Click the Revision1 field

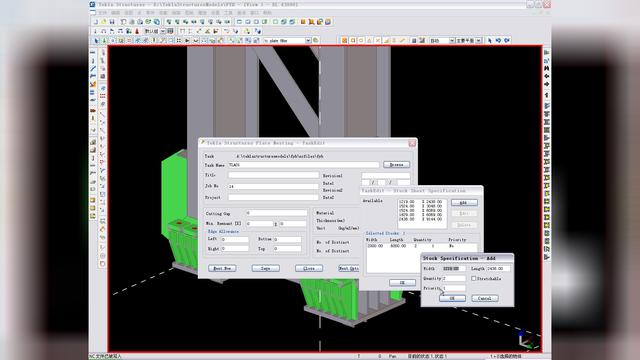pos(386,176)
